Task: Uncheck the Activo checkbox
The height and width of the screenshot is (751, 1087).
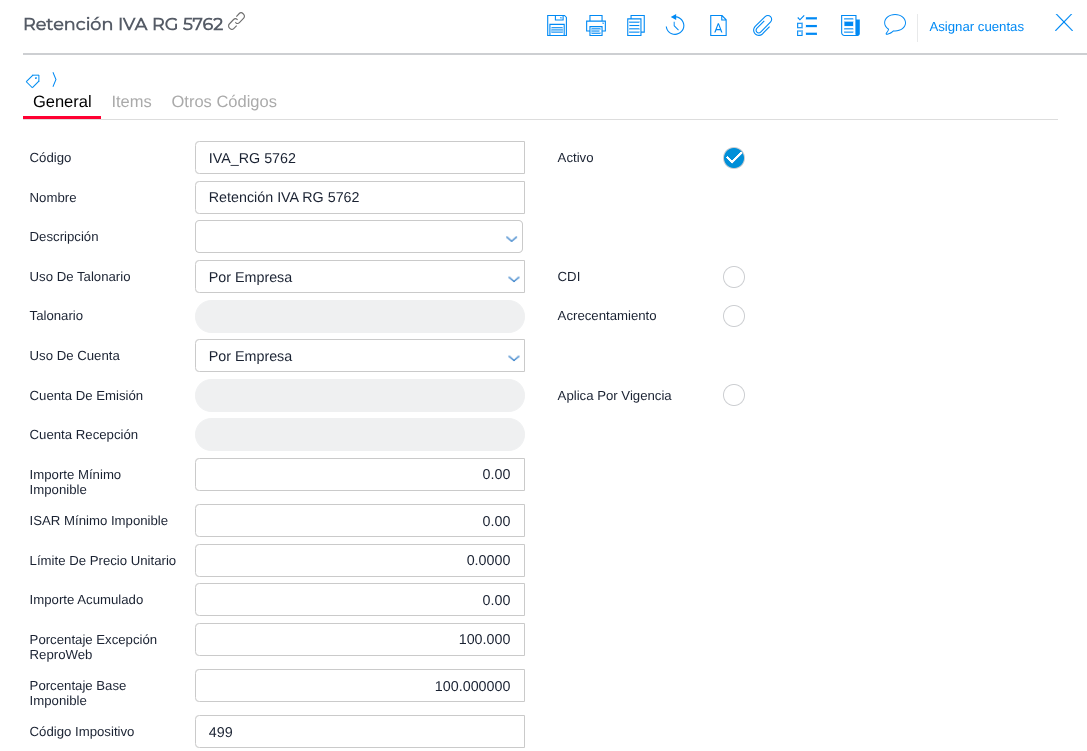Action: 734,158
